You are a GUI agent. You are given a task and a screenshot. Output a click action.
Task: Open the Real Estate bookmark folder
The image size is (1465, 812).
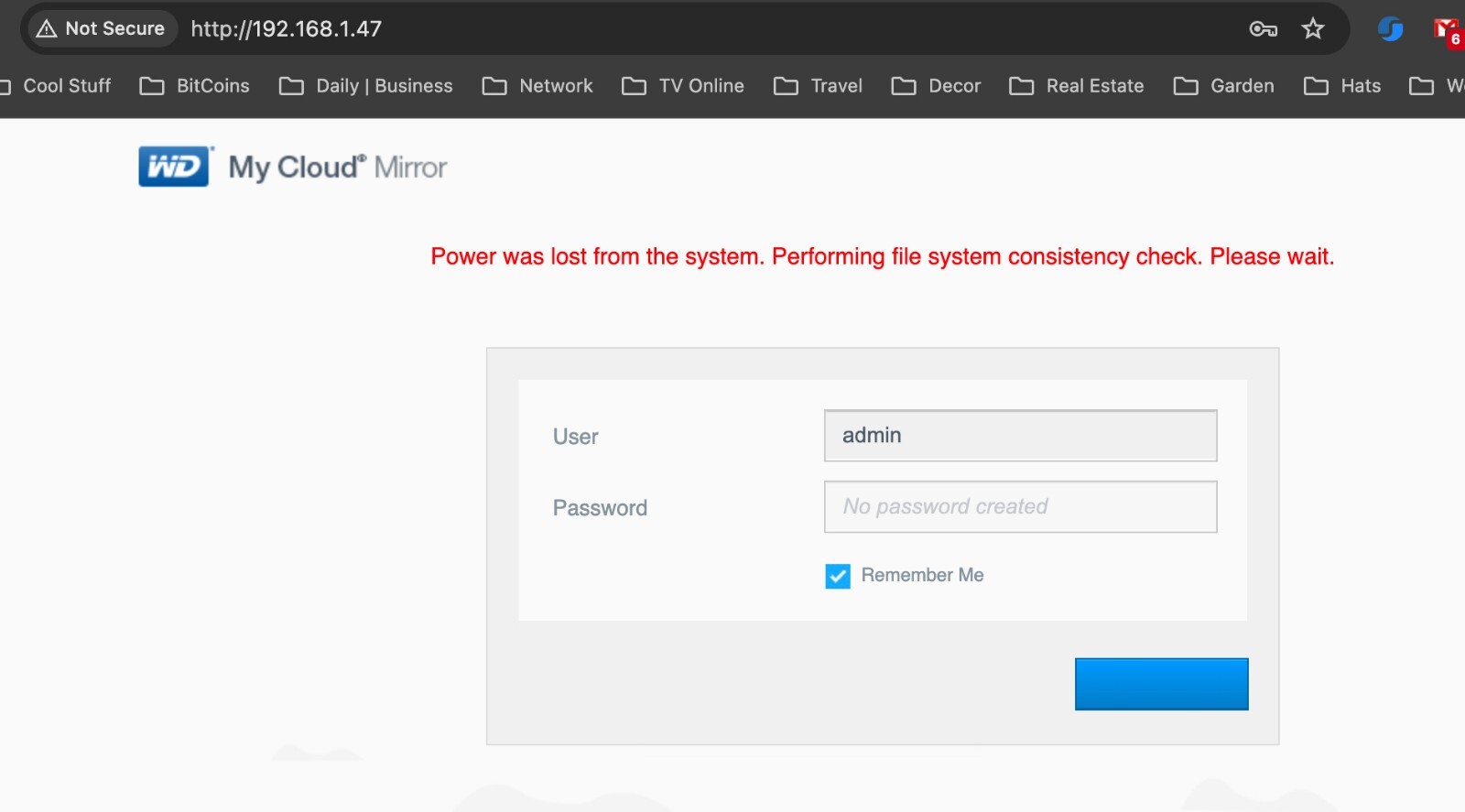point(1076,86)
